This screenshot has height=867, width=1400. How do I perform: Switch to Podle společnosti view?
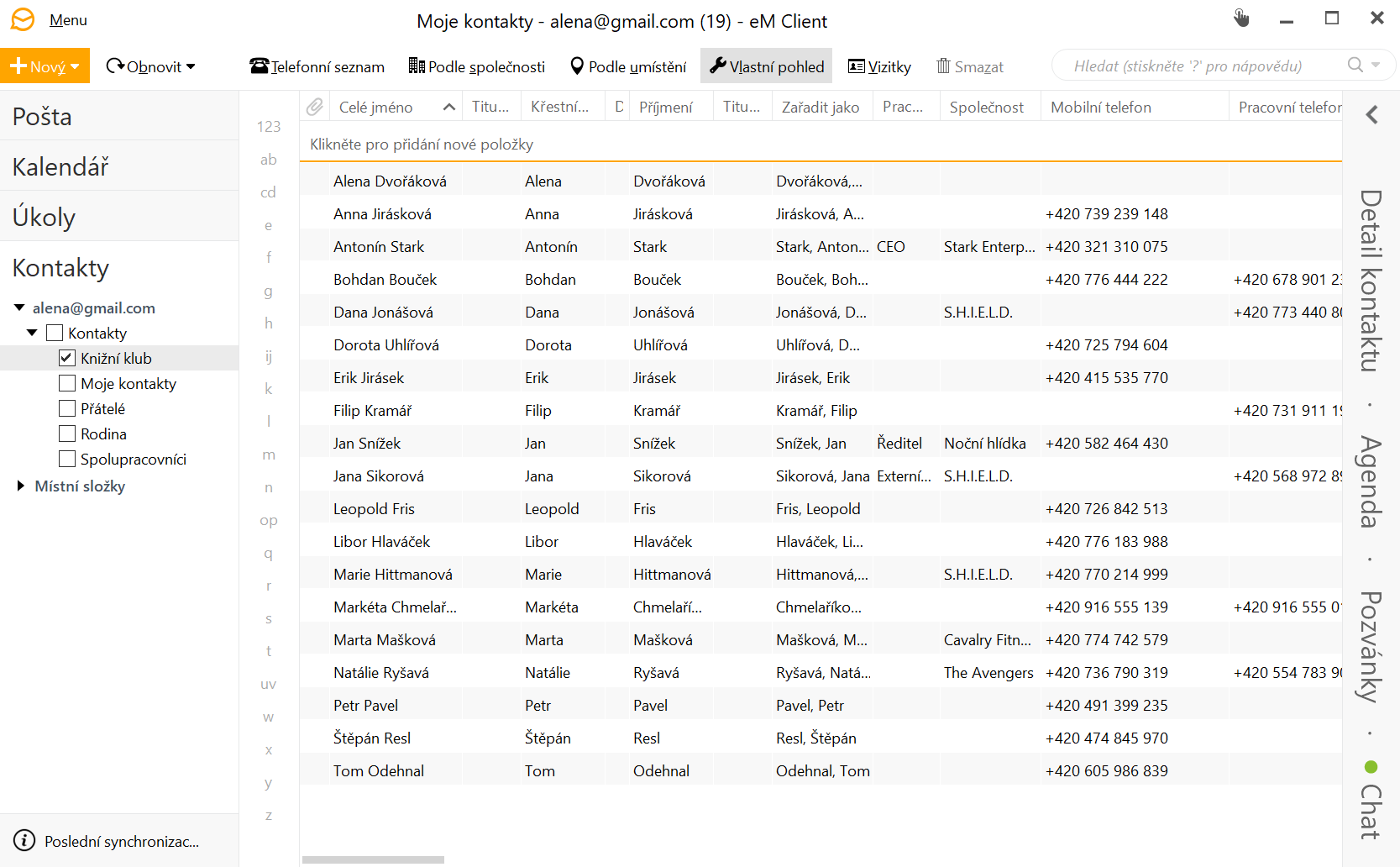coord(476,66)
